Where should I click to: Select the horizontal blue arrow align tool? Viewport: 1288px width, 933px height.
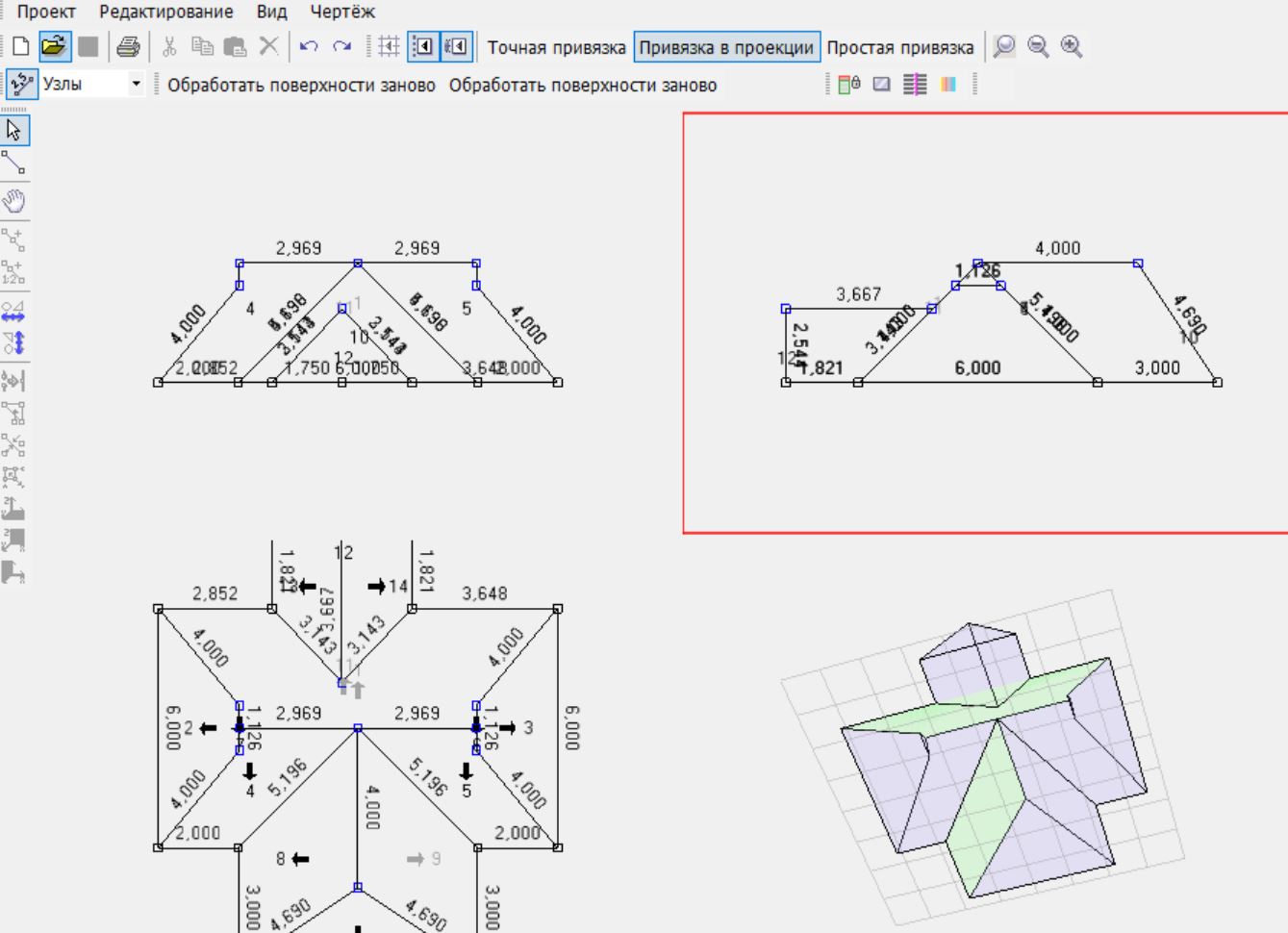(14, 311)
